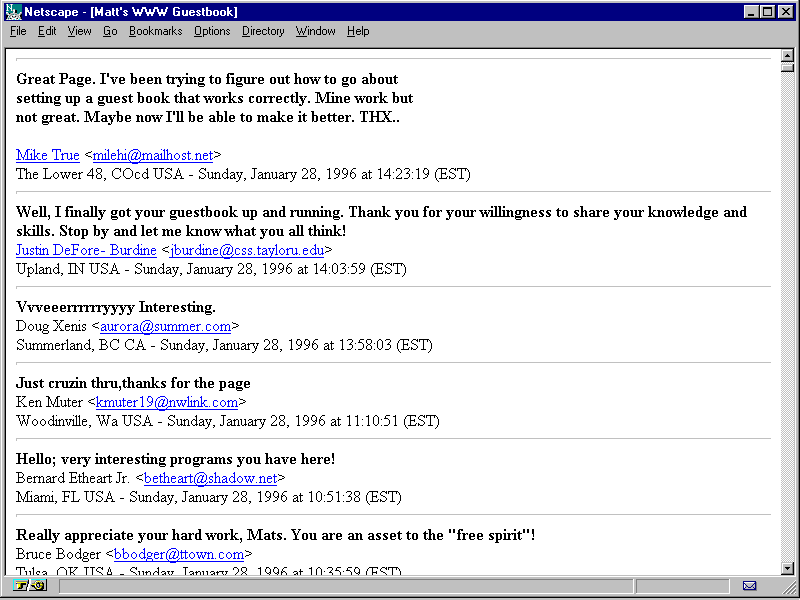Viewport: 800px width, 600px height.
Task: Open the Justin DeFore-Burdine link
Action: [x=86, y=250]
